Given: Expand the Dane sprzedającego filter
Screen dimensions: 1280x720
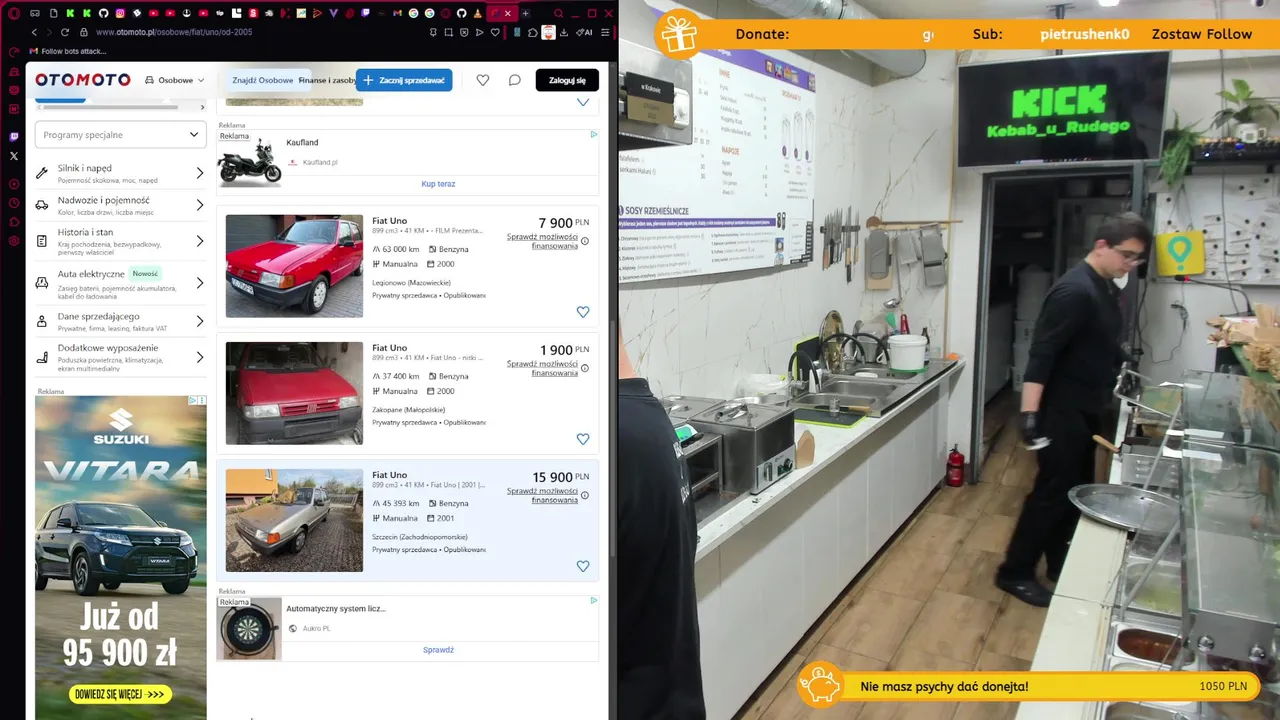Looking at the screenshot, I should coord(121,321).
